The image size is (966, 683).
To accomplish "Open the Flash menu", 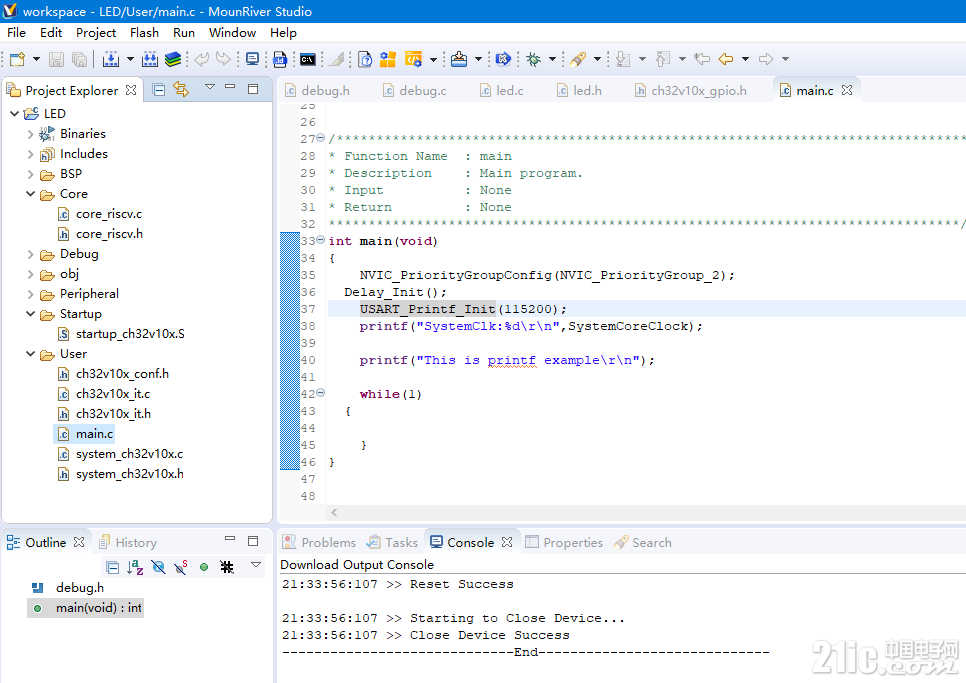I will 144,33.
